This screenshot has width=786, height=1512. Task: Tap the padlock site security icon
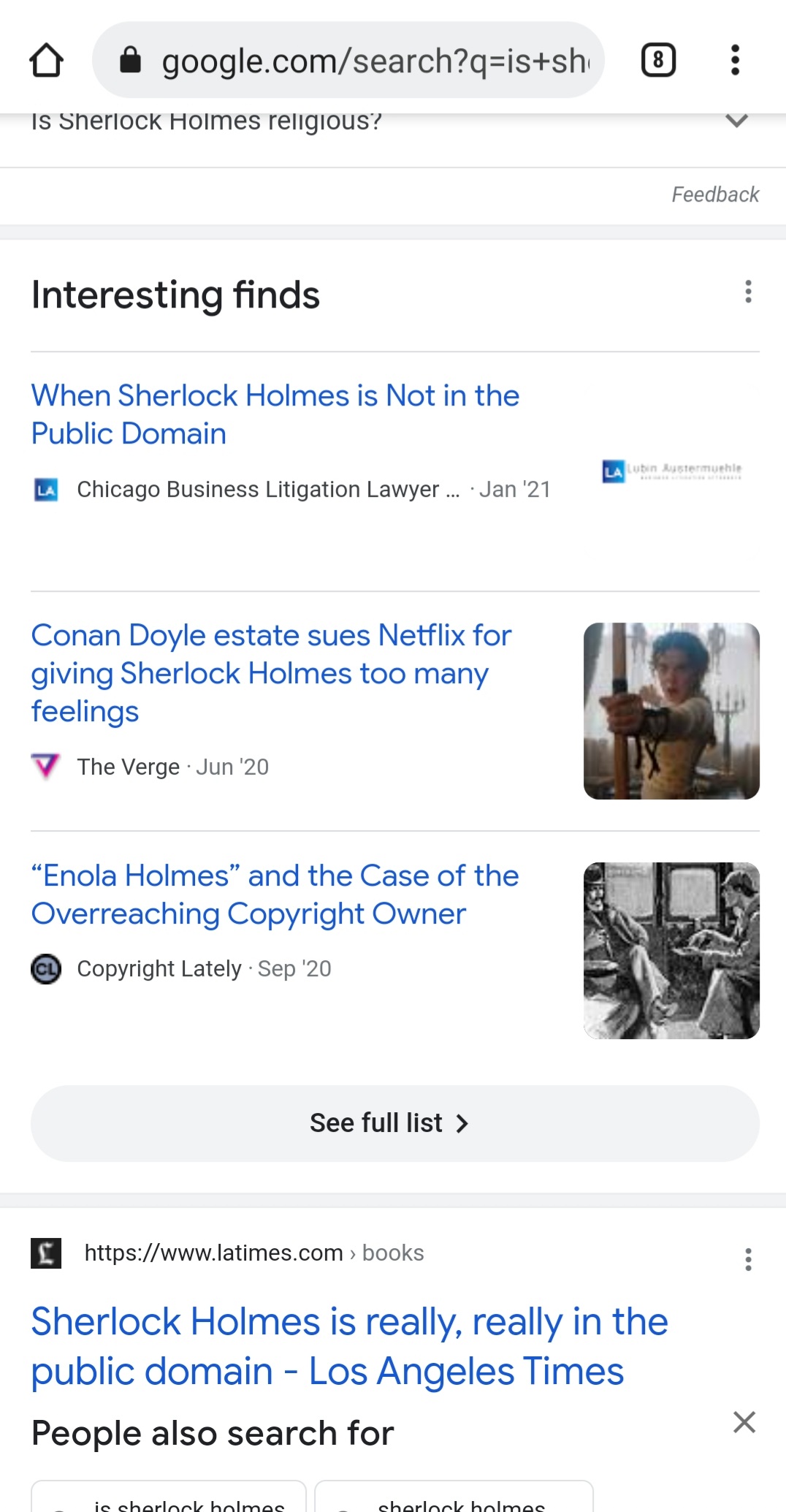pos(130,60)
